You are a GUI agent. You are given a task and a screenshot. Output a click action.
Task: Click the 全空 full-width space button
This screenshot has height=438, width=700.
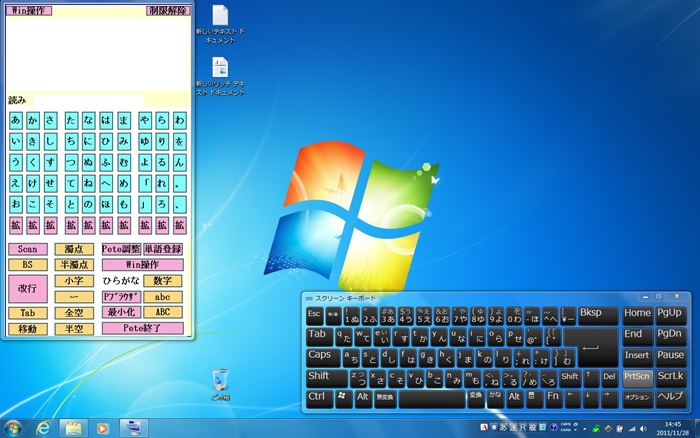[x=75, y=313]
